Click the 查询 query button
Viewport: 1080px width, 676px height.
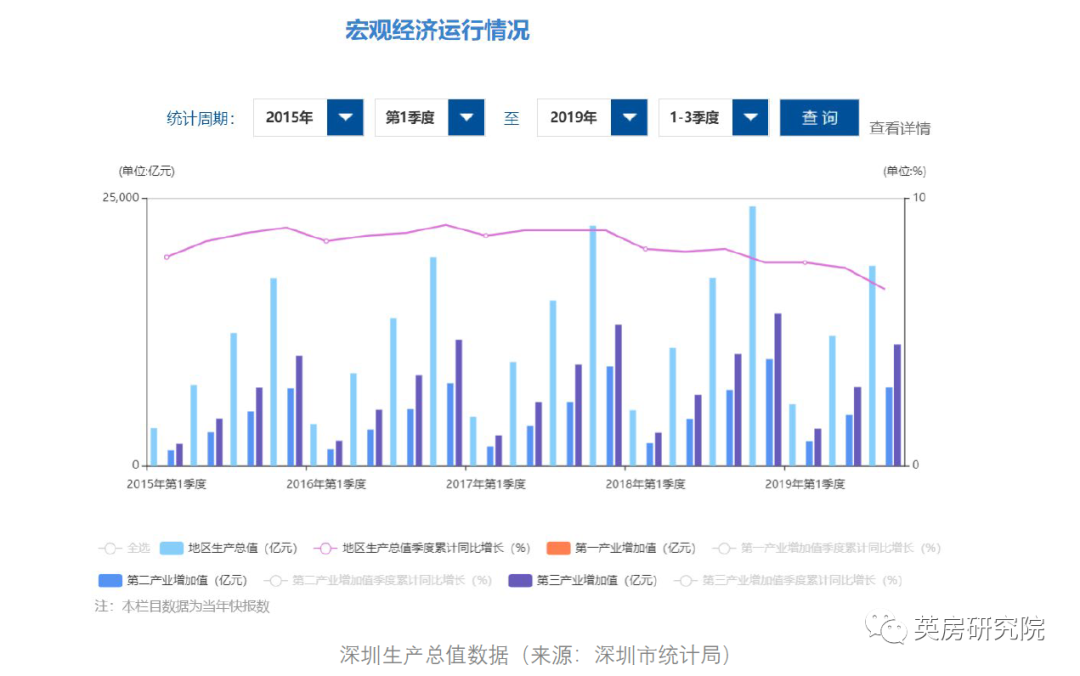click(819, 117)
